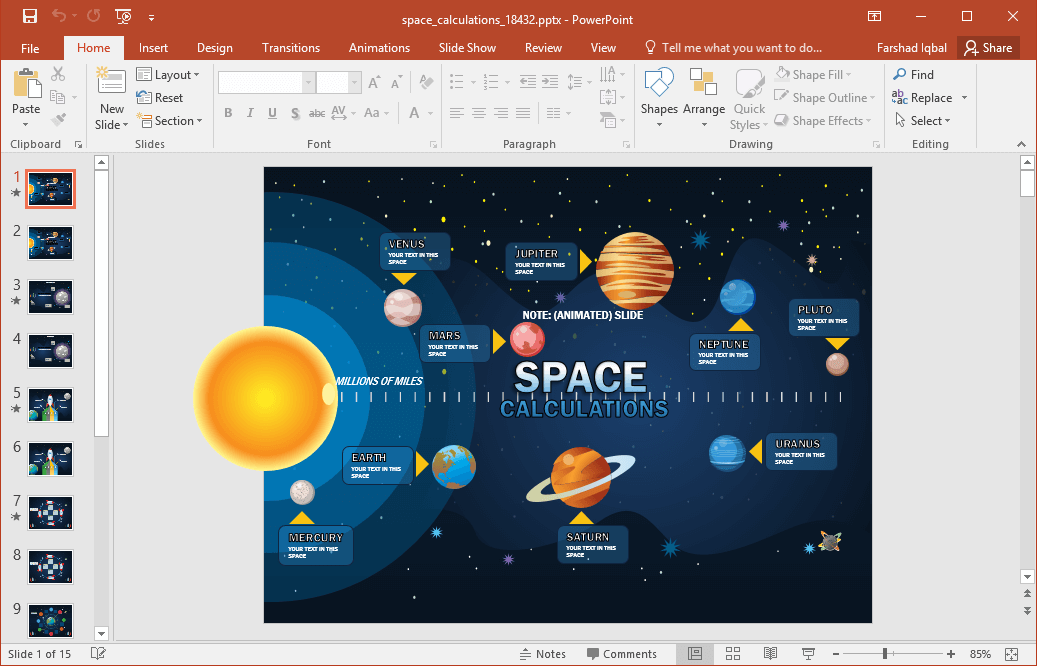
Task: Open the font name dropdown arrow
Action: (x=308, y=83)
